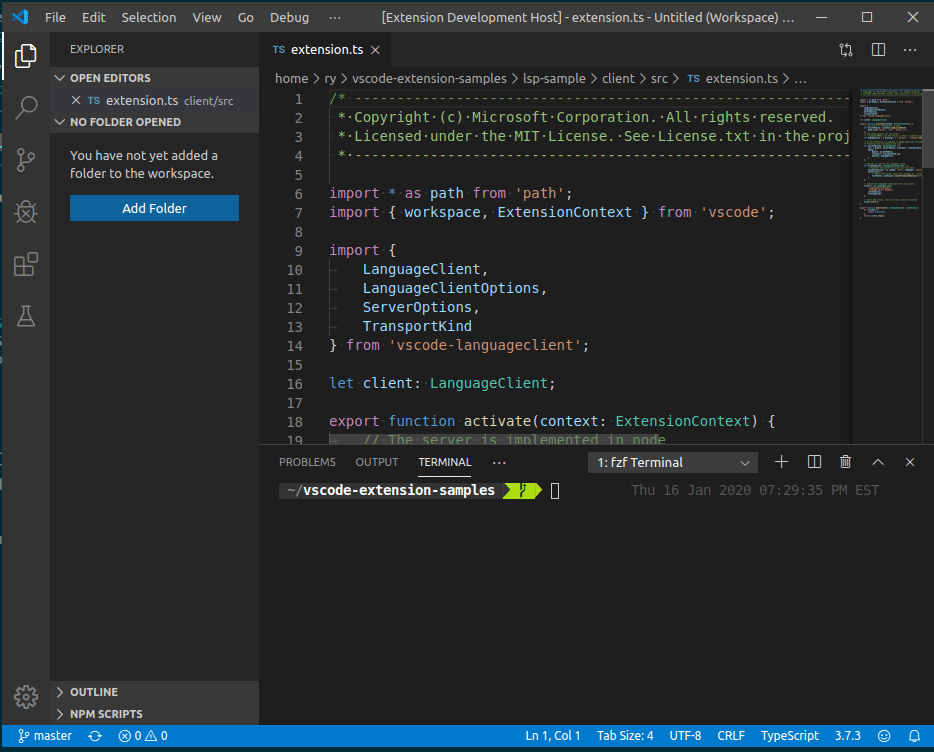Click the Add Folder button
The image size is (934, 752).
154,208
